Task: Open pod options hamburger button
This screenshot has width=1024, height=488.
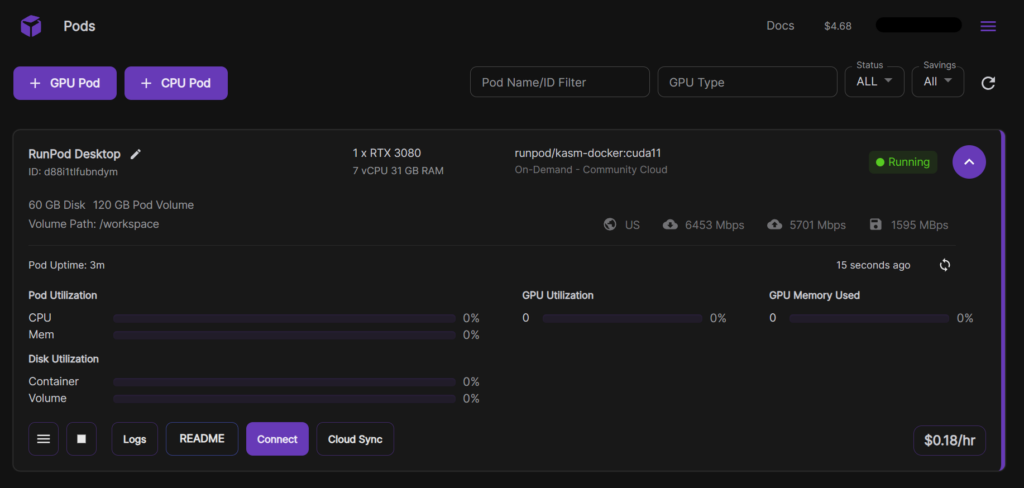Action: tap(43, 439)
